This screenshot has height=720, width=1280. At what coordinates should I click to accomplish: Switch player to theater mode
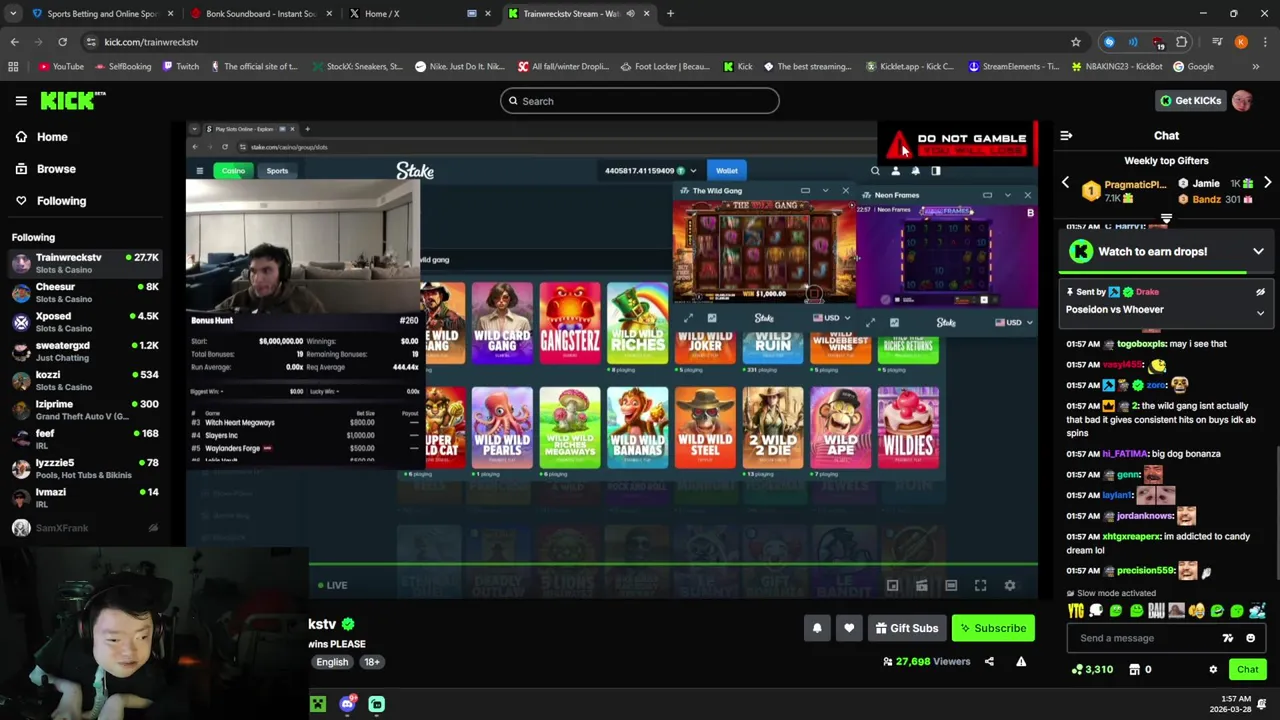coord(951,585)
